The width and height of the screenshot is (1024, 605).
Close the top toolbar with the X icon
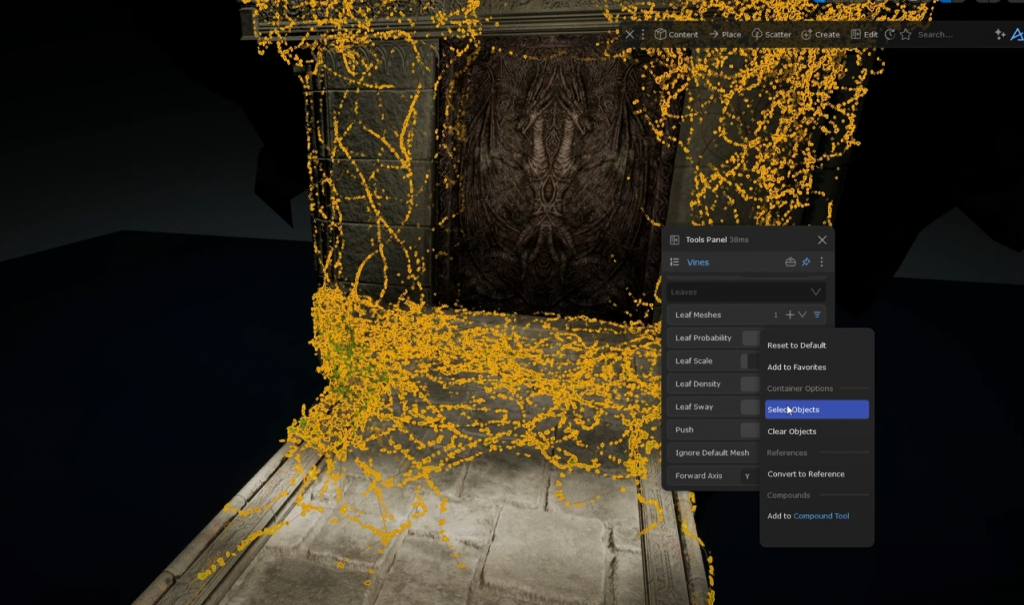coord(630,34)
